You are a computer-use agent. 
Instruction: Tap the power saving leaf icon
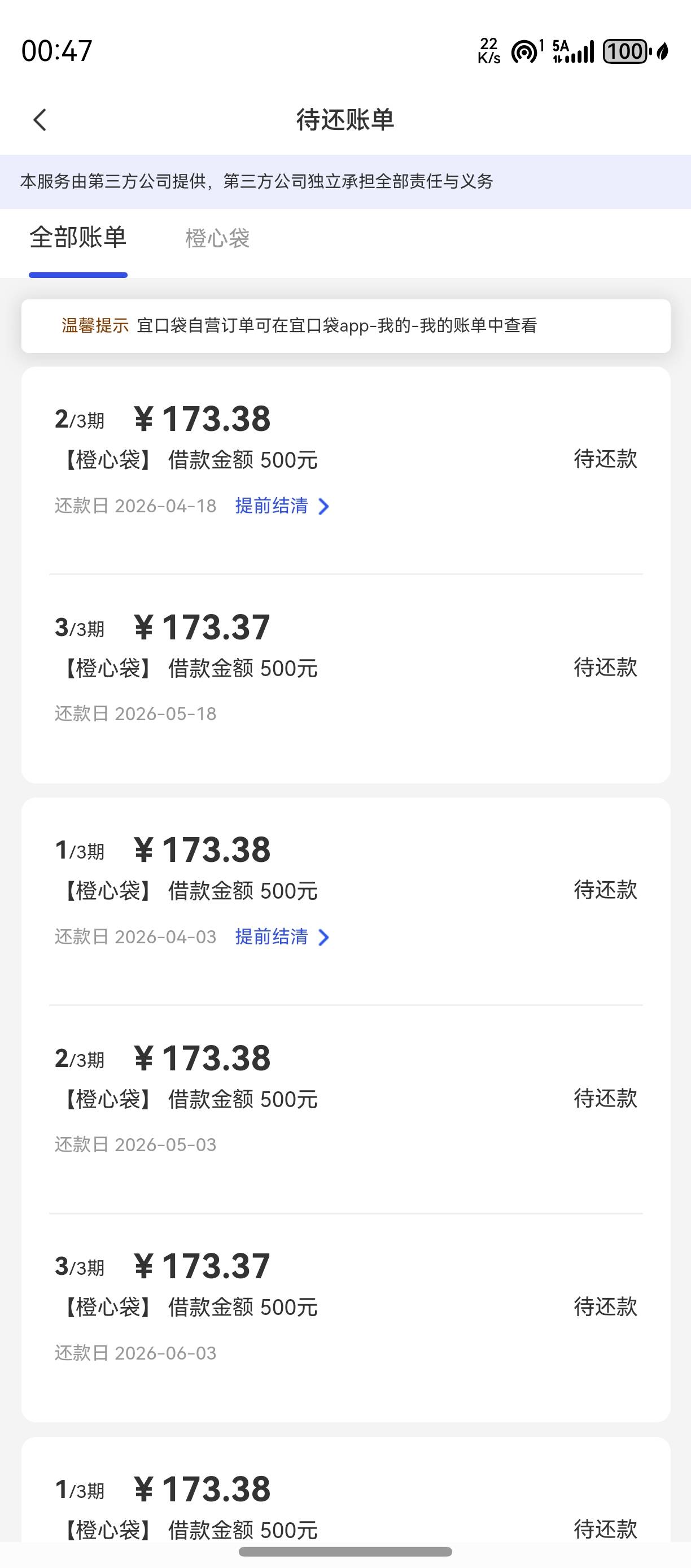(x=663, y=52)
